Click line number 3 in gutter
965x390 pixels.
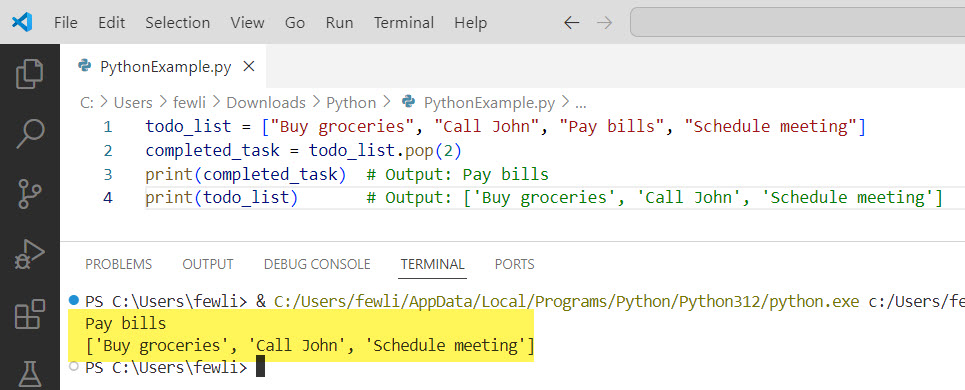click(108, 175)
